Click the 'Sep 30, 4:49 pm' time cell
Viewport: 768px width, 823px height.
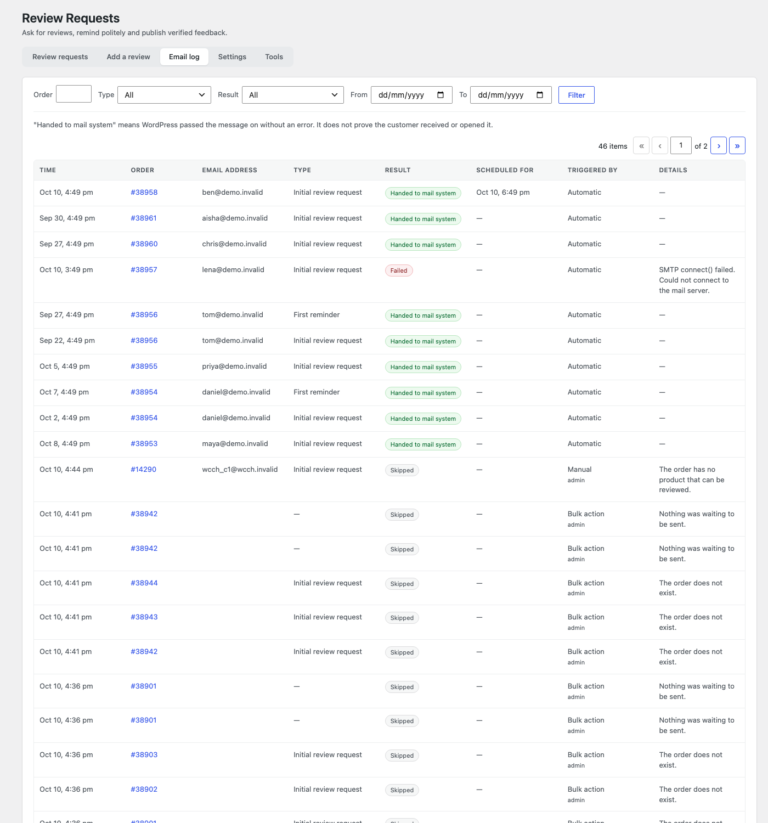pos(67,218)
